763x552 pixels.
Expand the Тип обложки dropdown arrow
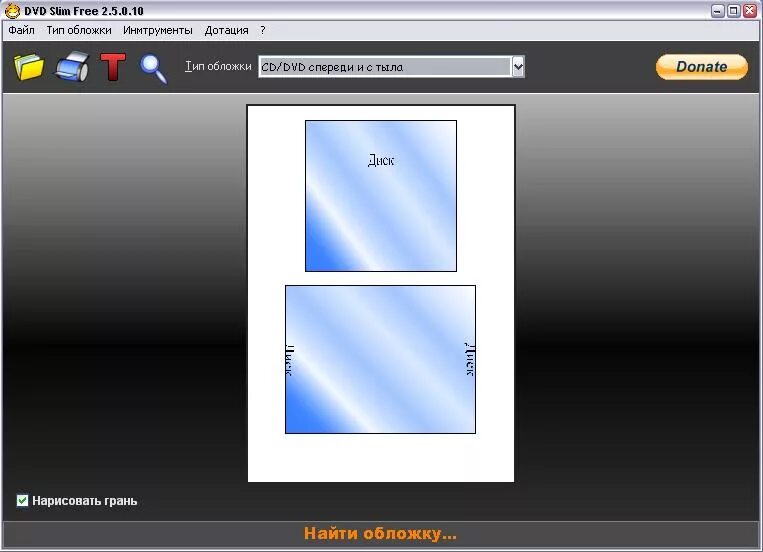click(518, 67)
